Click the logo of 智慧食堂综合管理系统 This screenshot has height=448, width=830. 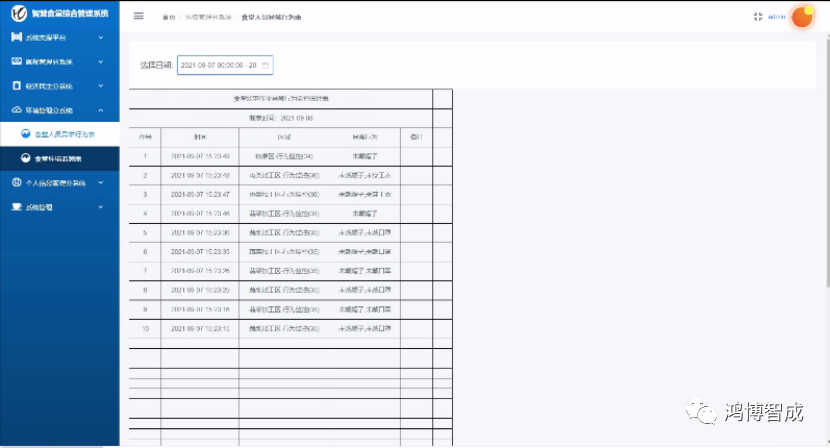tap(18, 14)
